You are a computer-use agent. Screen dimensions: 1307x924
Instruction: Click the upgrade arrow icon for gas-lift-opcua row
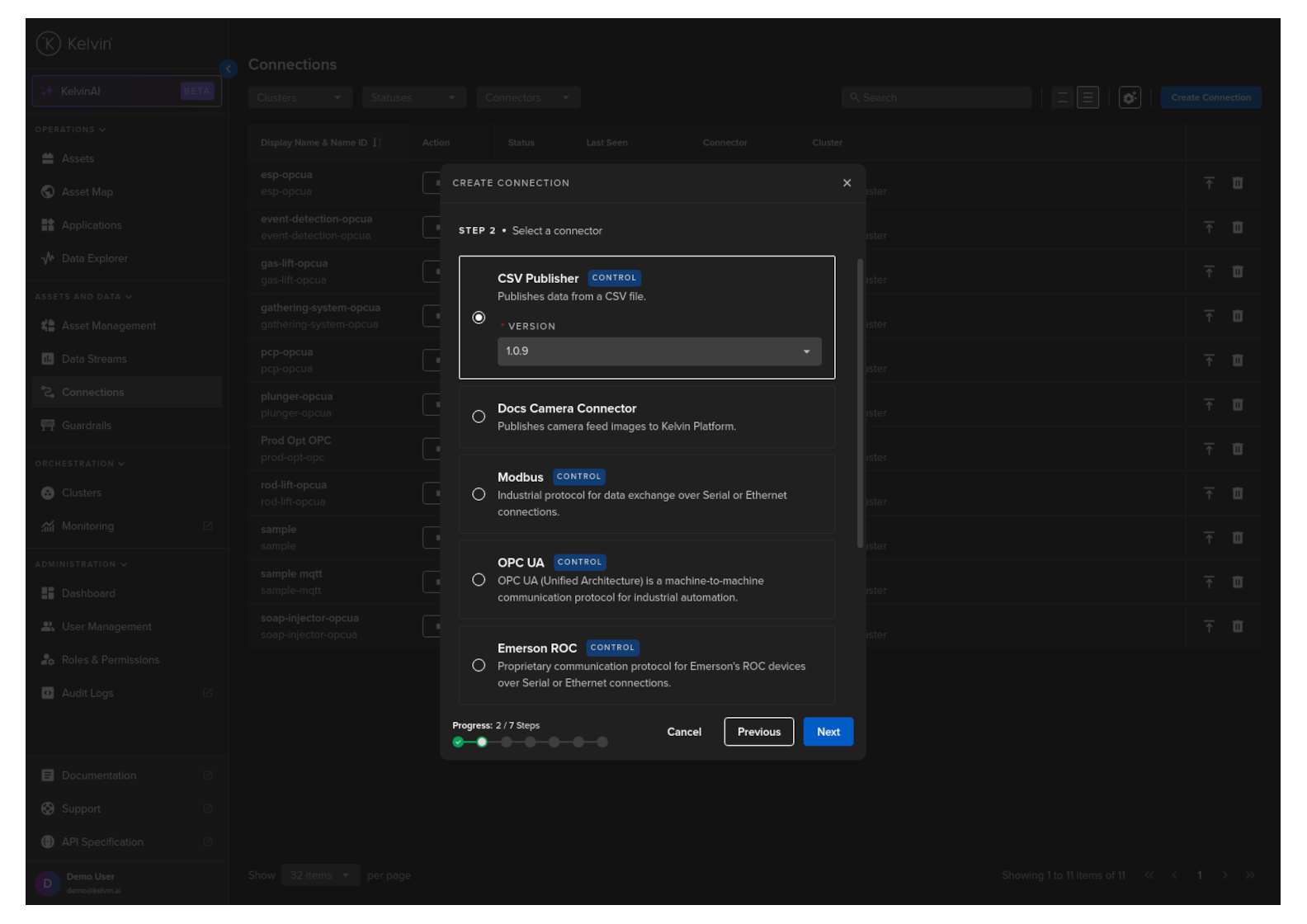click(1209, 271)
